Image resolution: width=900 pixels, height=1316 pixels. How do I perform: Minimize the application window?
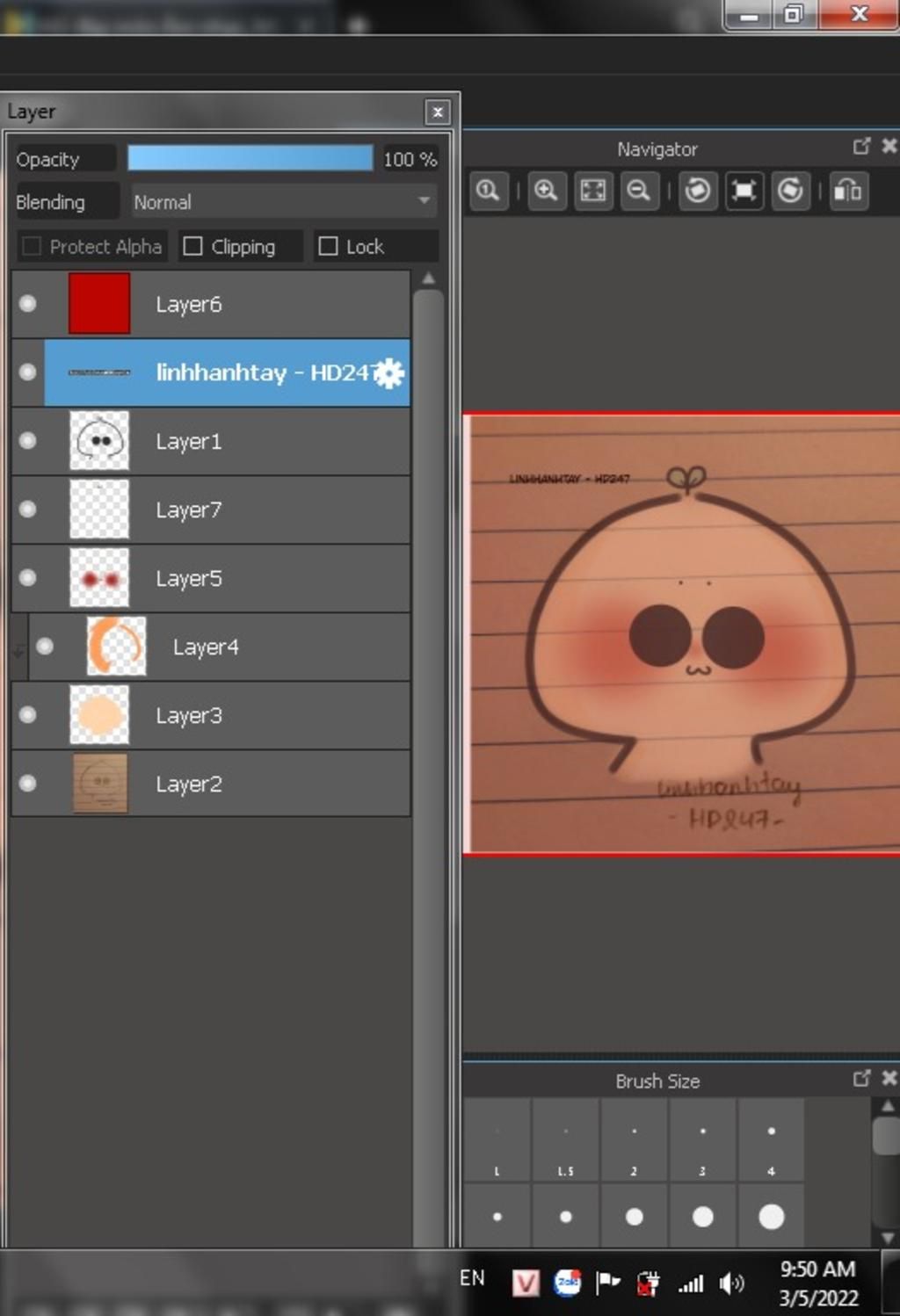coord(749,15)
